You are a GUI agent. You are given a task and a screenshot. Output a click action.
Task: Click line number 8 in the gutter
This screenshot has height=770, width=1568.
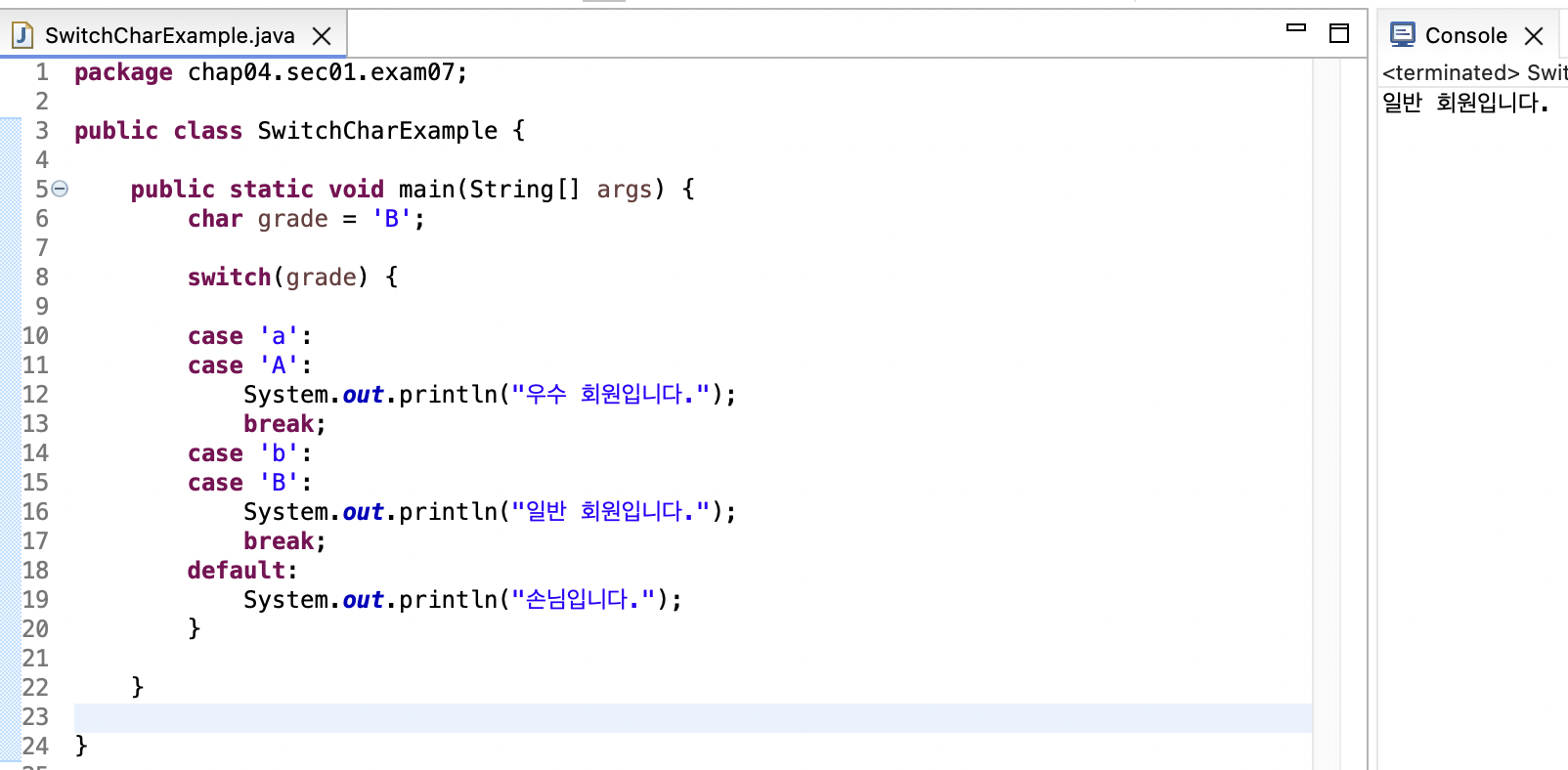pos(42,278)
